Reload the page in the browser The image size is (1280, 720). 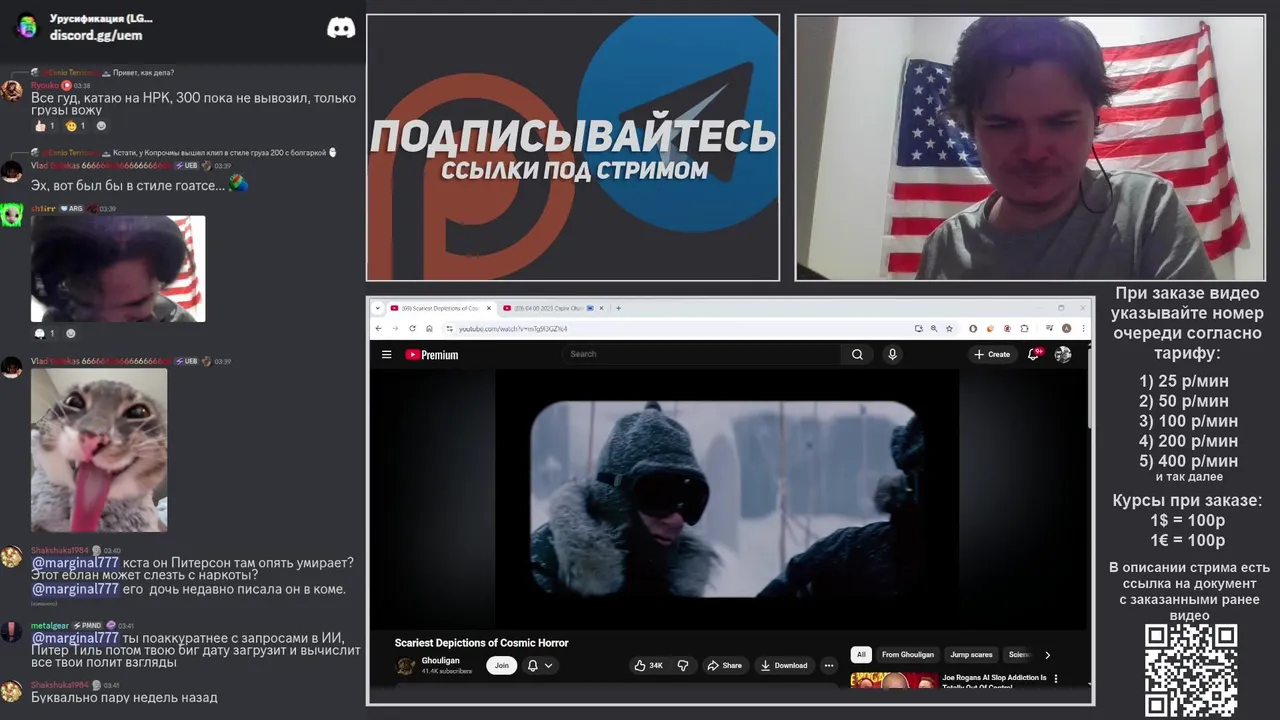coord(412,328)
